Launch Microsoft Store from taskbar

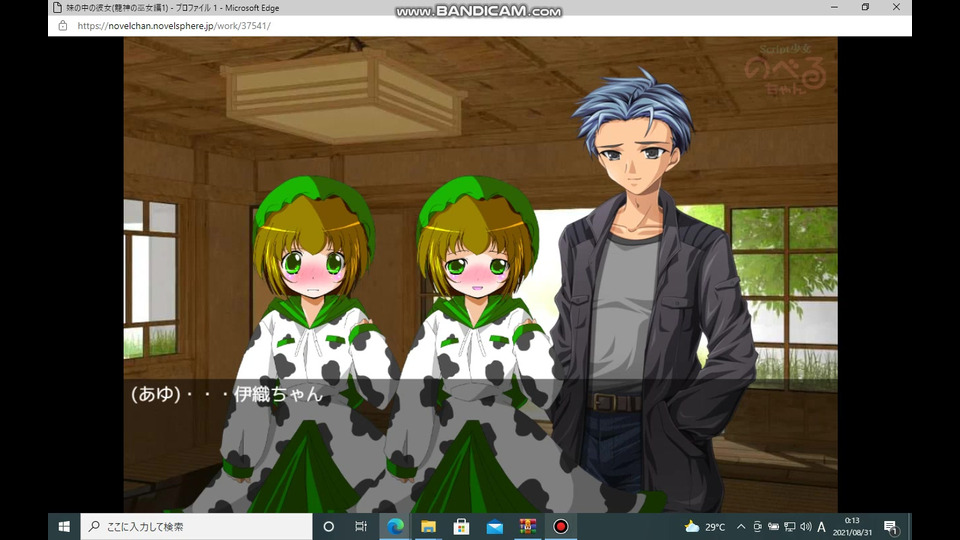point(461,527)
